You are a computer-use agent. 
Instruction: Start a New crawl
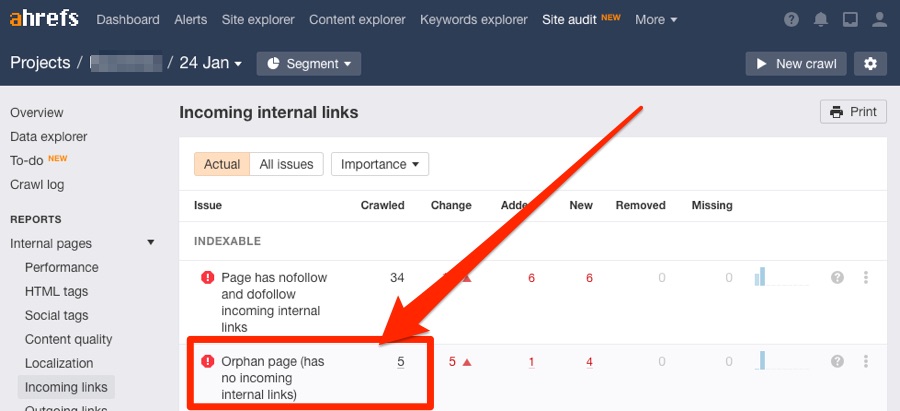point(796,64)
